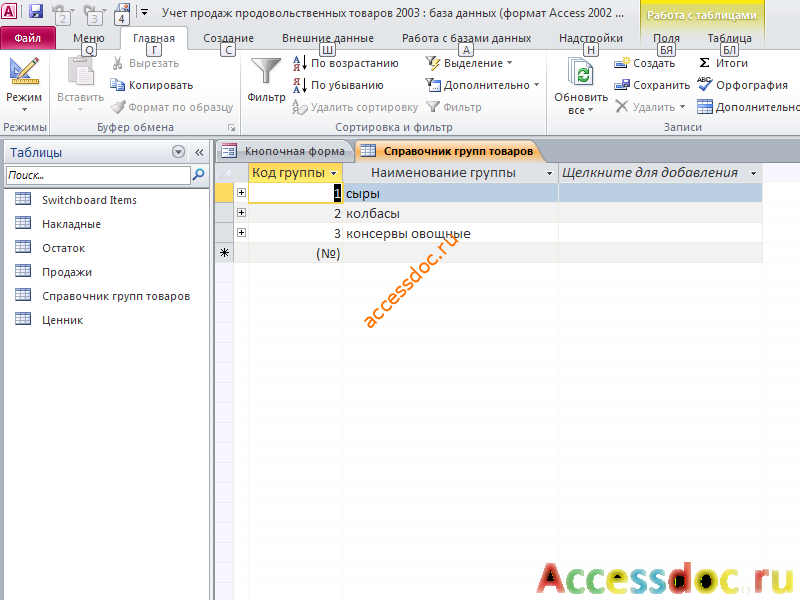Click the large Фильтр funnel icon

coord(266,72)
